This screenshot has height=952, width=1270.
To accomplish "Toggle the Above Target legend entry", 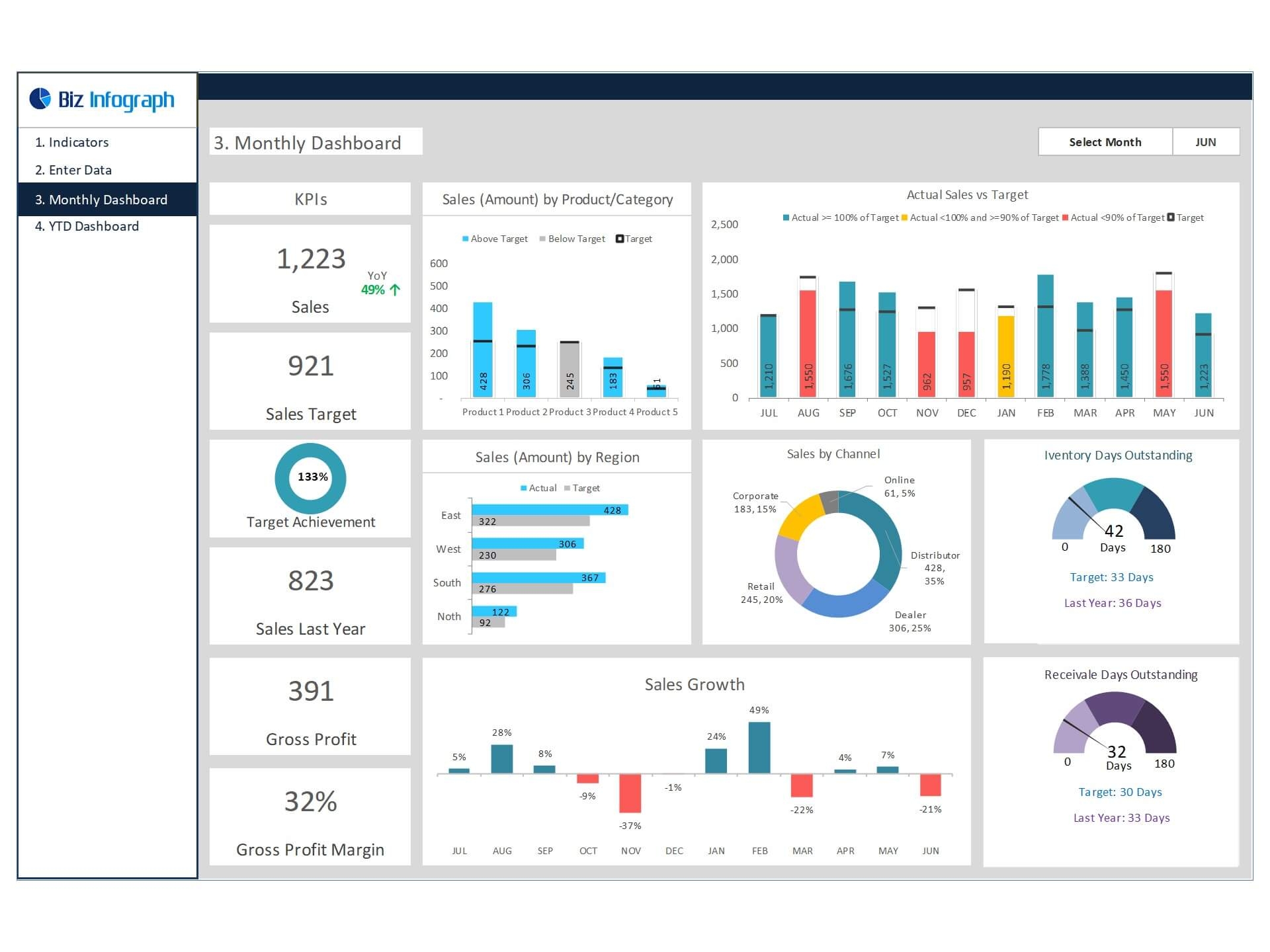I will [495, 239].
